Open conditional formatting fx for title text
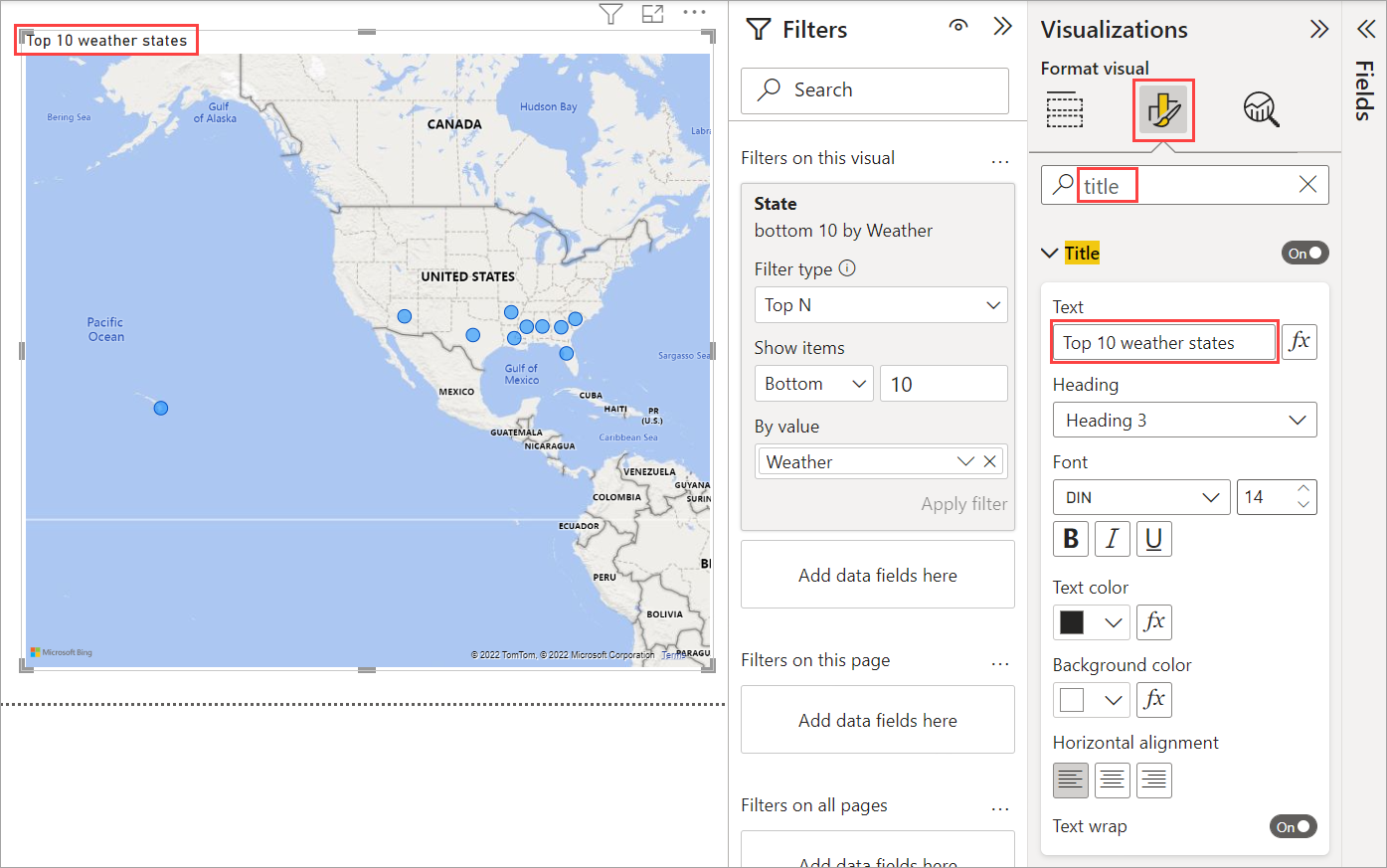Viewport: 1387px width, 868px height. click(x=1299, y=342)
